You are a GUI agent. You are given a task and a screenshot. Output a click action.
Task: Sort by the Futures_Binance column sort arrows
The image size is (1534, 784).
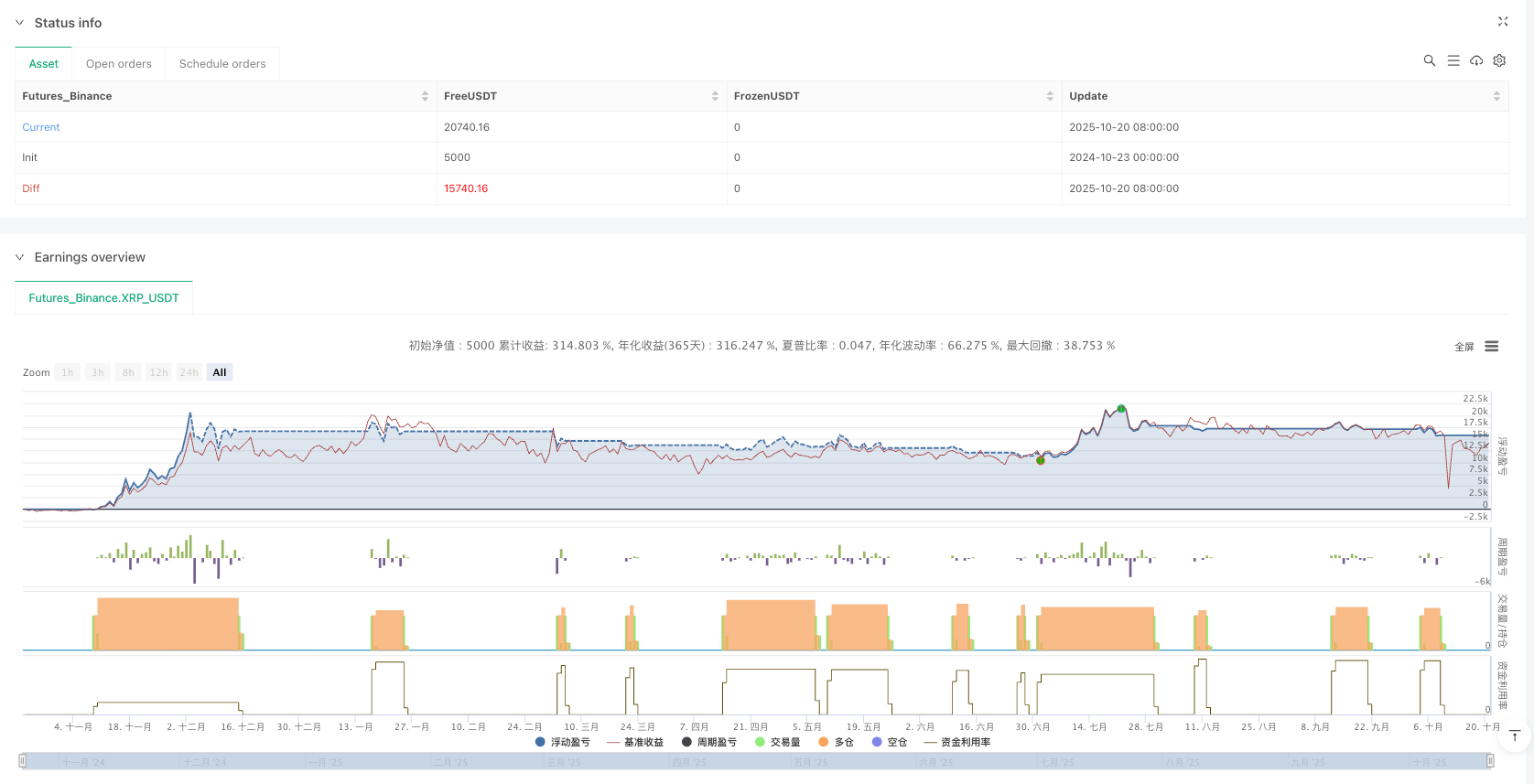click(425, 96)
